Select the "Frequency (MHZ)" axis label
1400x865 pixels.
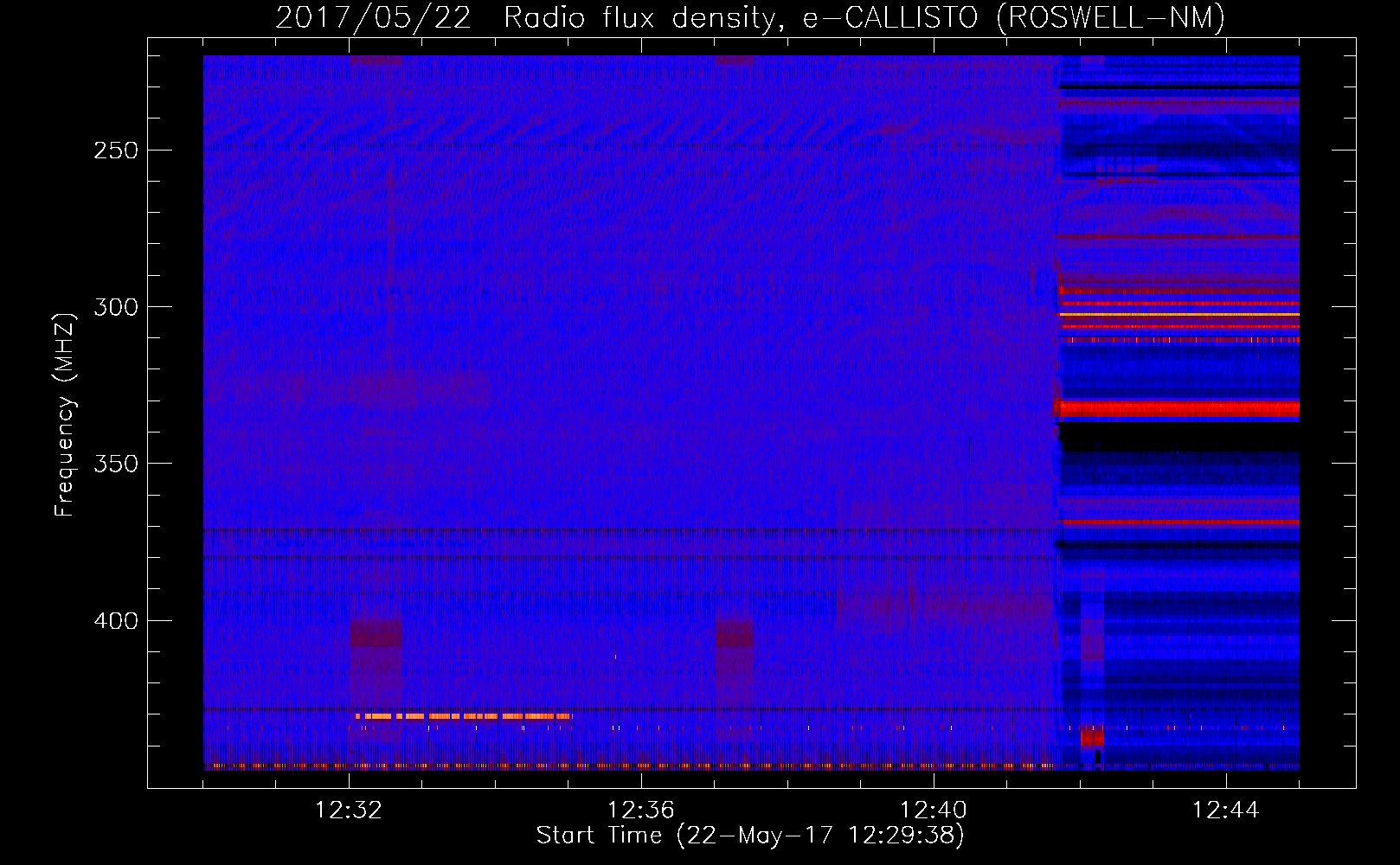pos(65,414)
